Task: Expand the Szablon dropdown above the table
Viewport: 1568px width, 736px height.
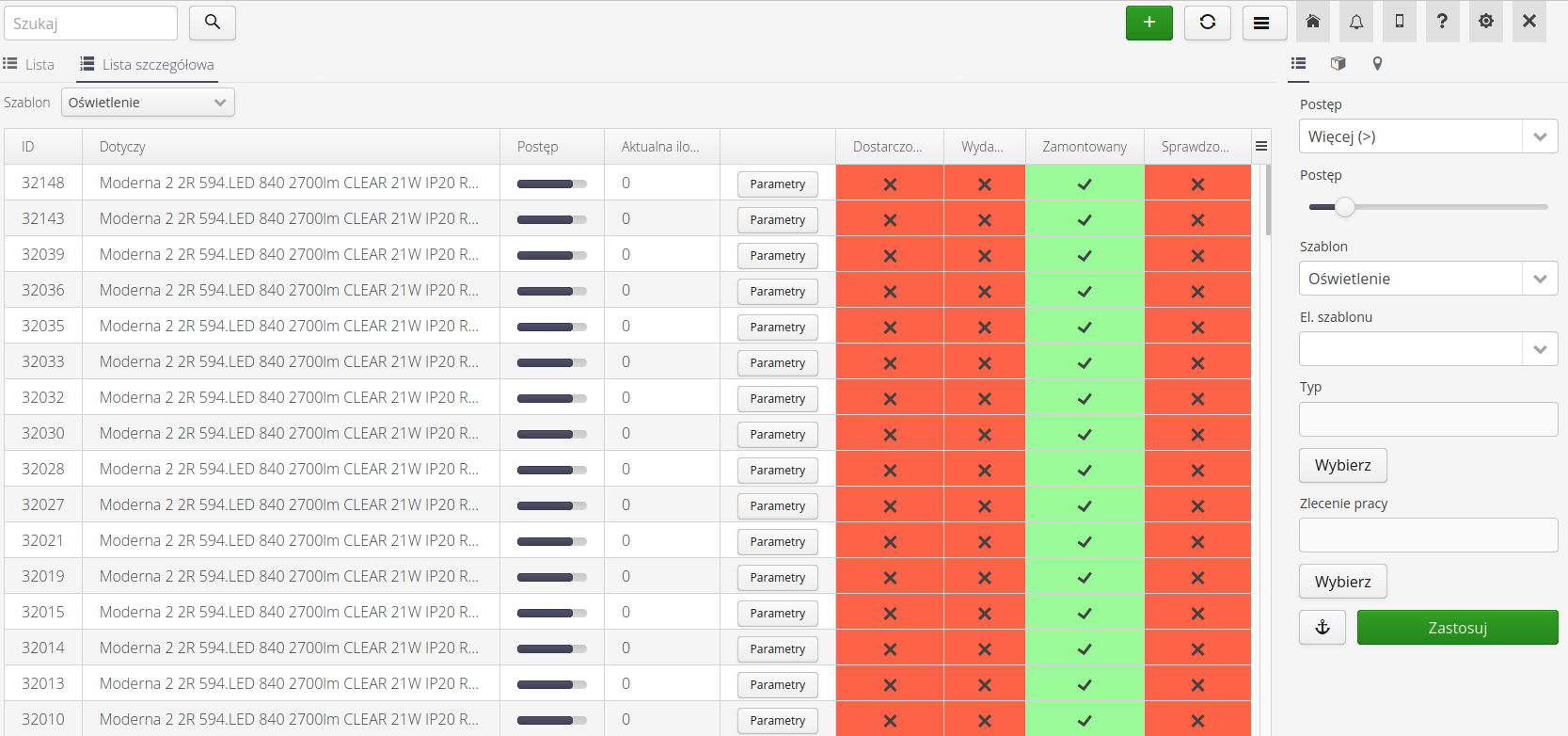Action: coord(148,103)
